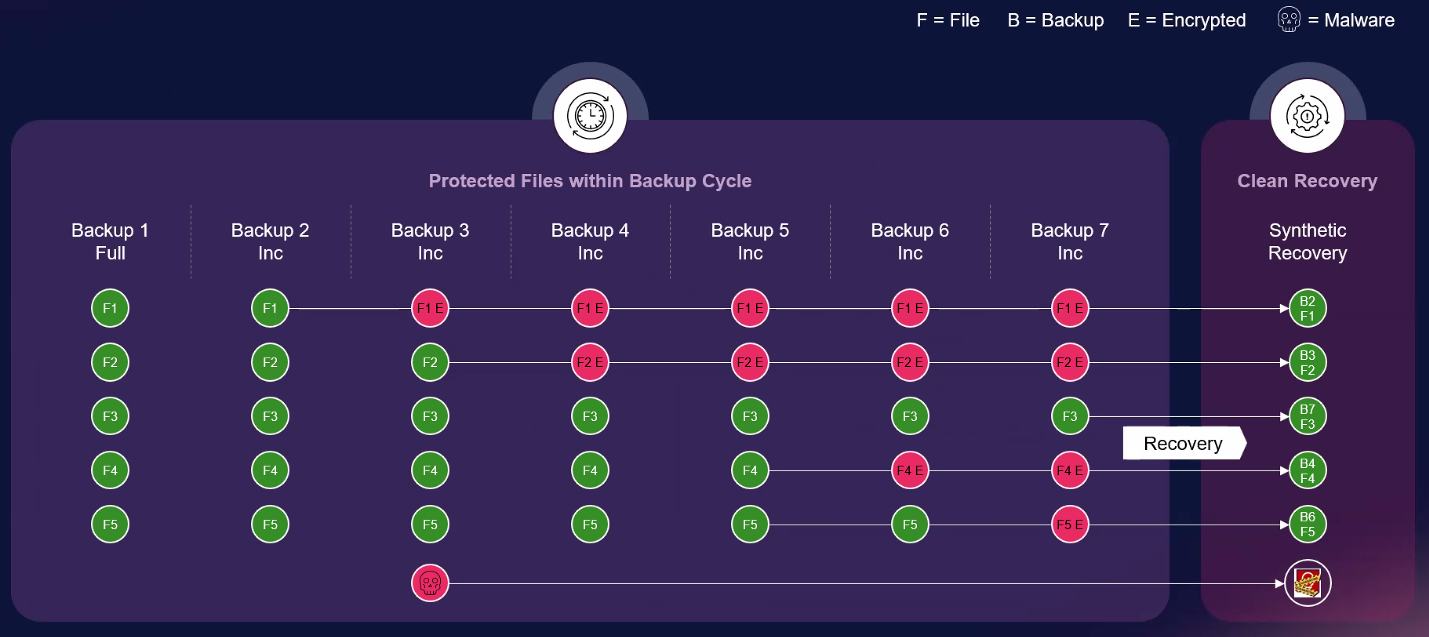Click the blocked malware icon in Synthetic Recovery
This screenshot has width=1429, height=637.
pyautogui.click(x=1307, y=584)
